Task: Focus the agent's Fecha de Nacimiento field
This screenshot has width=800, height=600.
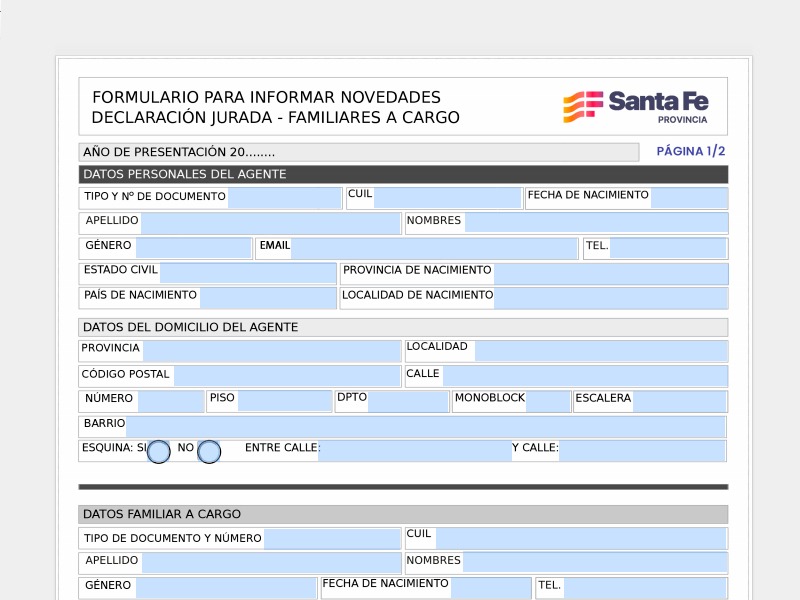Action: click(688, 198)
